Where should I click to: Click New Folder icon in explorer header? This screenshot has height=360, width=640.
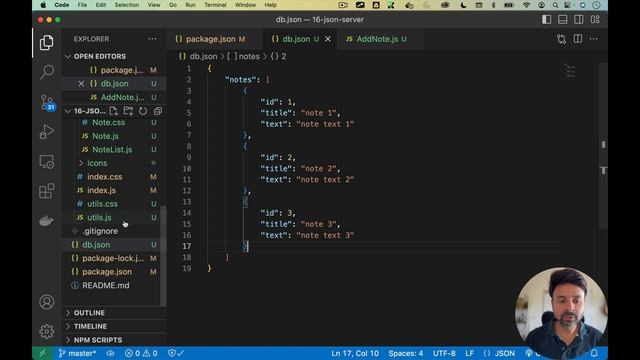(x=128, y=111)
